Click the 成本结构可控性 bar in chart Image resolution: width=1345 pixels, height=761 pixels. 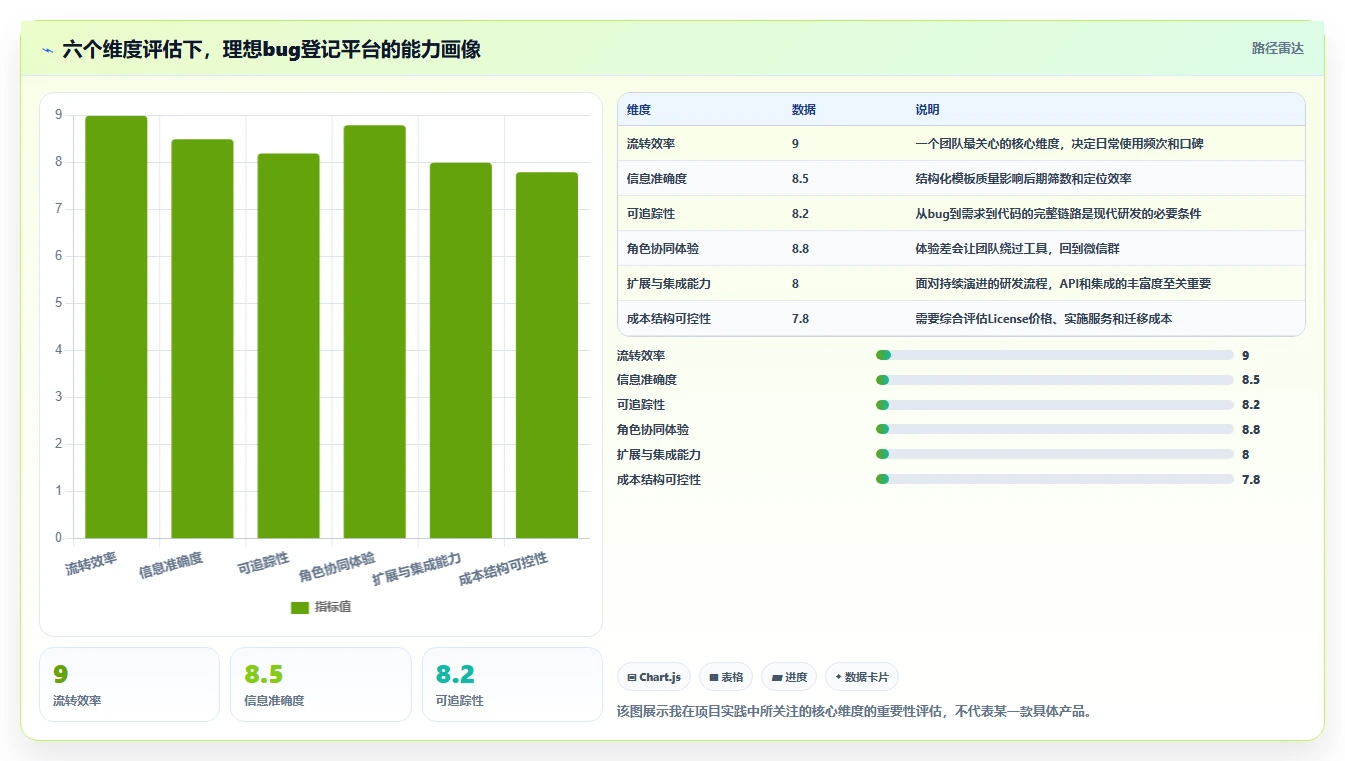pyautogui.click(x=547, y=355)
